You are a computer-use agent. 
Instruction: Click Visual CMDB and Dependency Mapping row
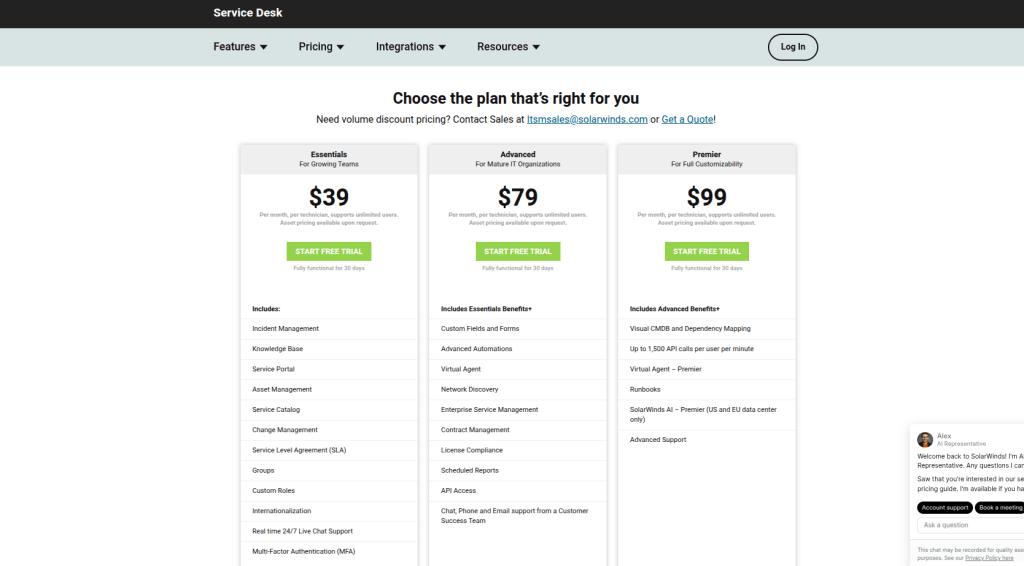(707, 329)
